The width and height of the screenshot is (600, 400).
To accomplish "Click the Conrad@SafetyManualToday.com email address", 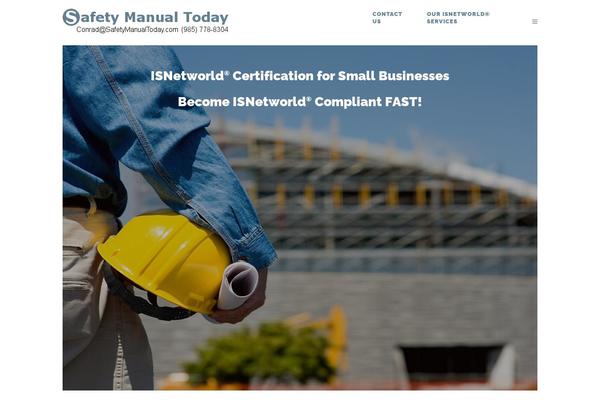I will tap(127, 29).
